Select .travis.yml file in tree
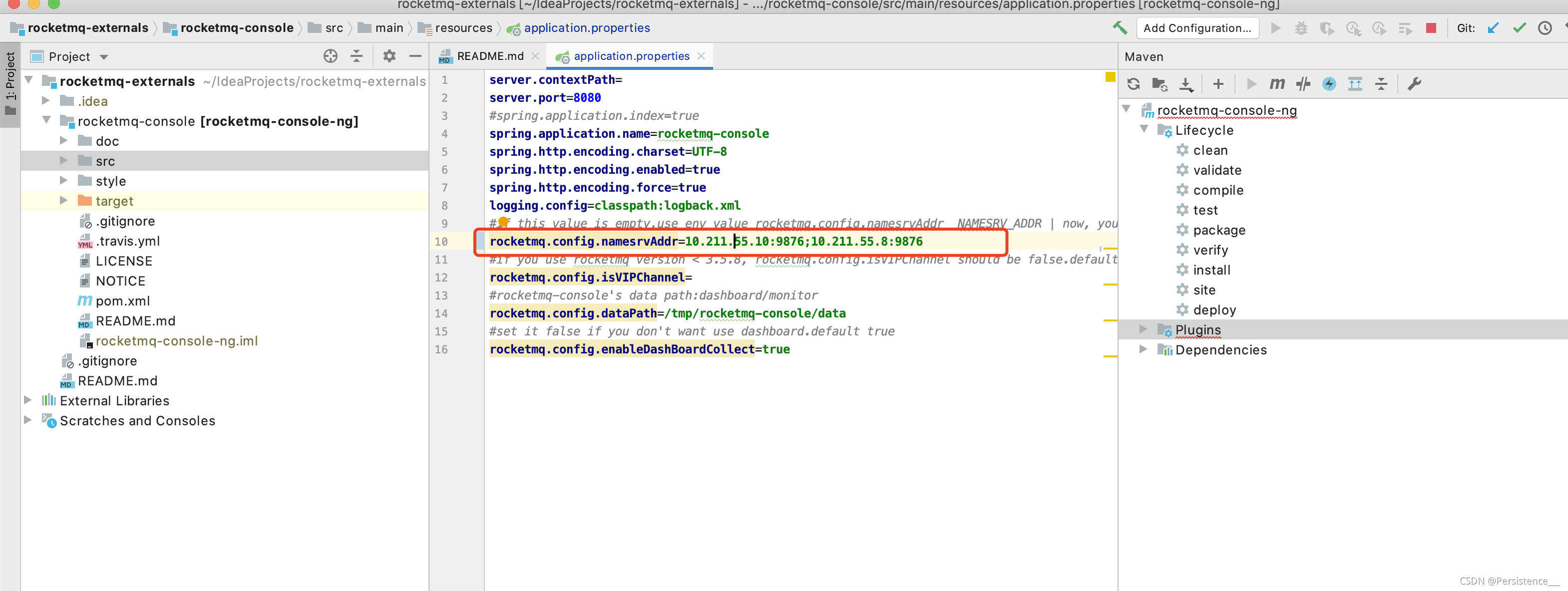Screen dimensions: 1568x591 (x=128, y=241)
